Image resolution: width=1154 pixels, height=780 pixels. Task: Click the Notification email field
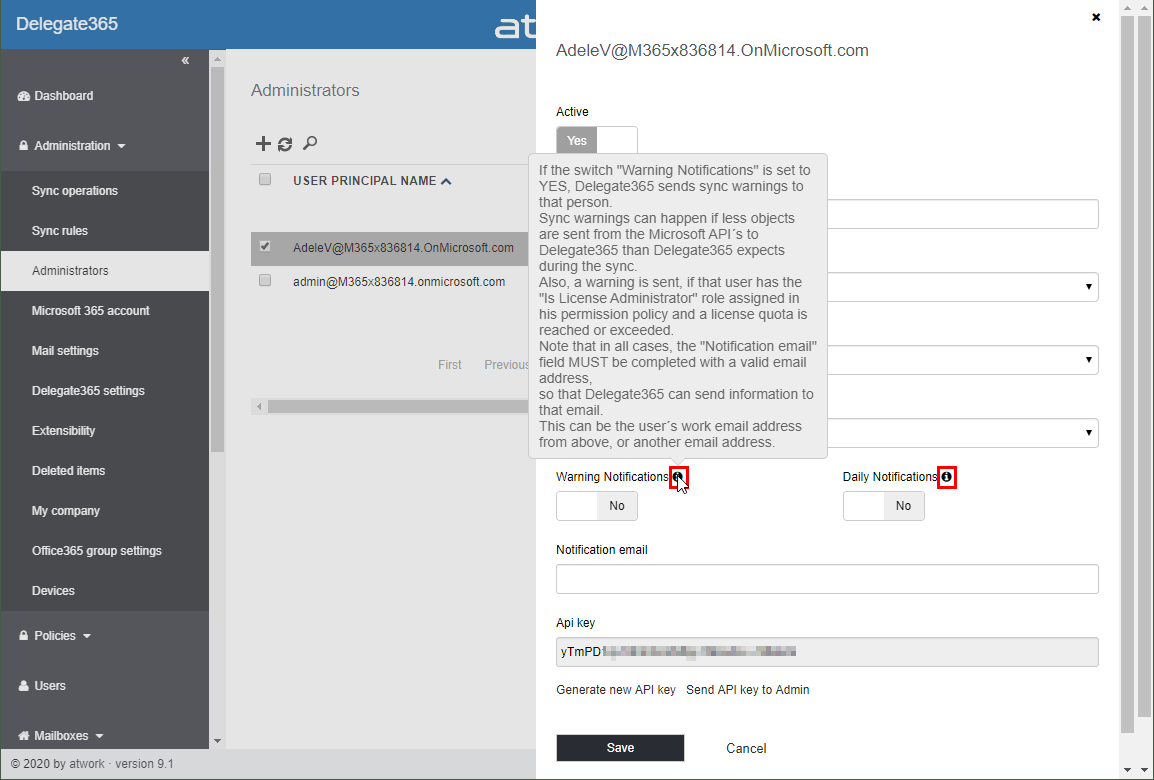(827, 579)
